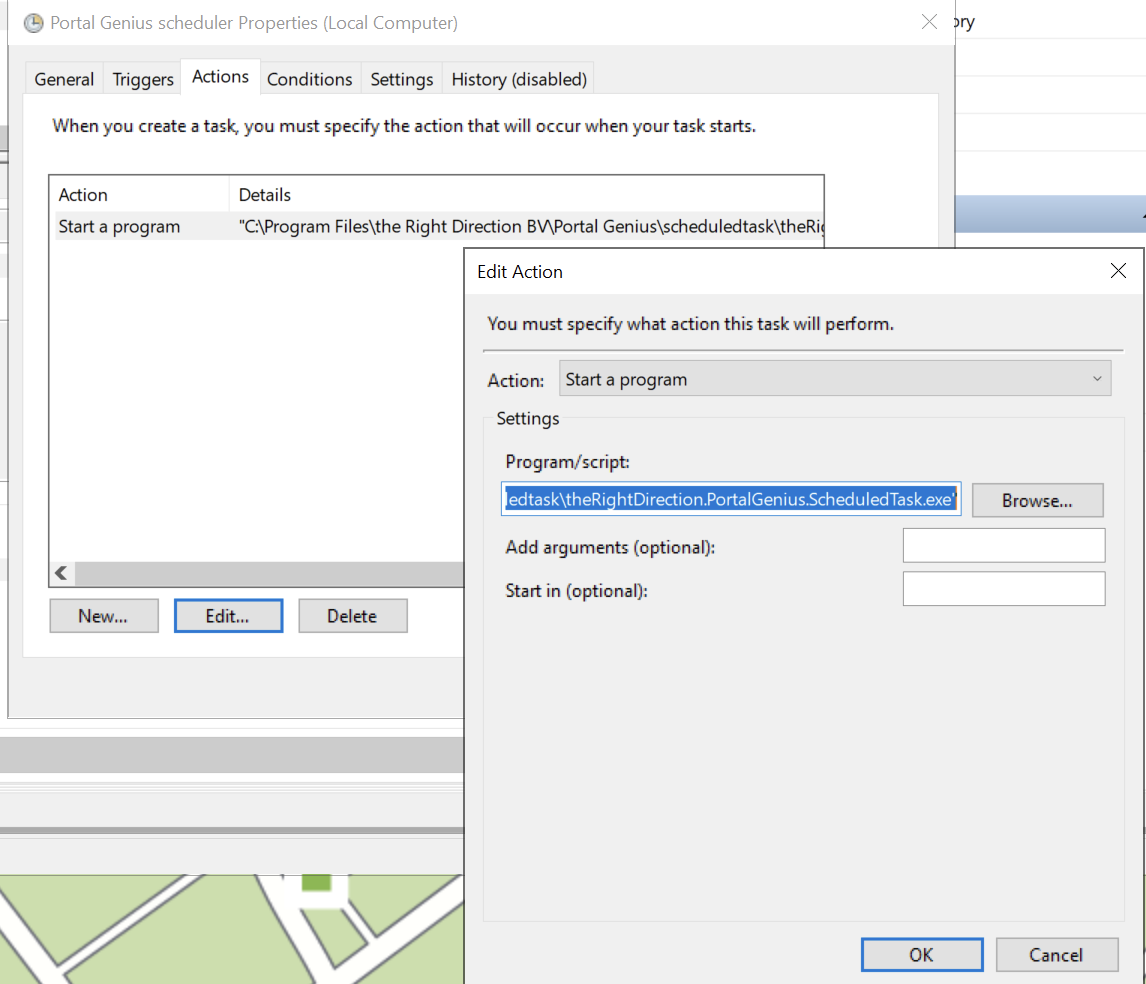
Task: Go to the Conditions tab
Action: 309,79
